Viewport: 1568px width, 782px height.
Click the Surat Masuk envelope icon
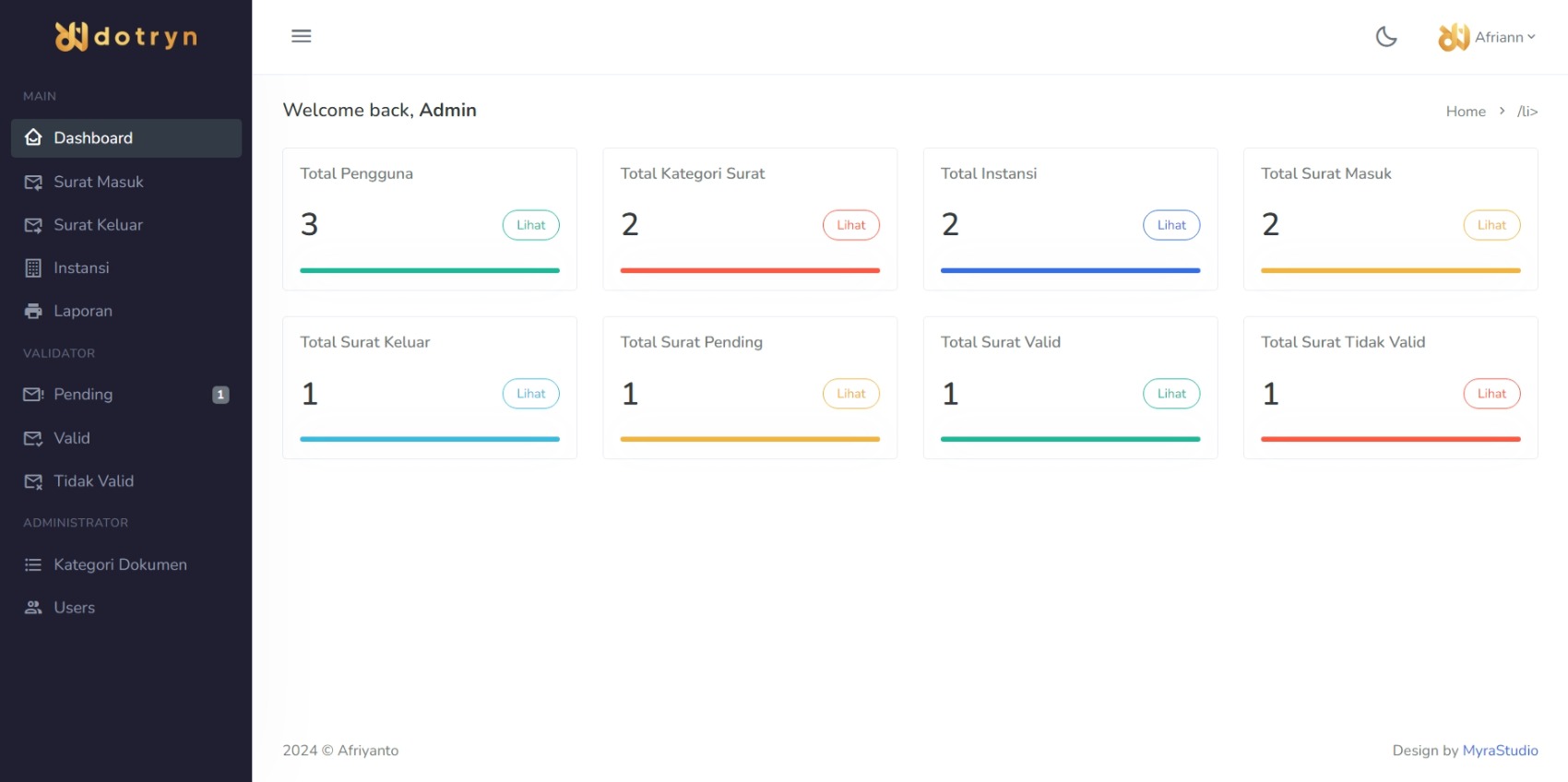click(x=33, y=183)
